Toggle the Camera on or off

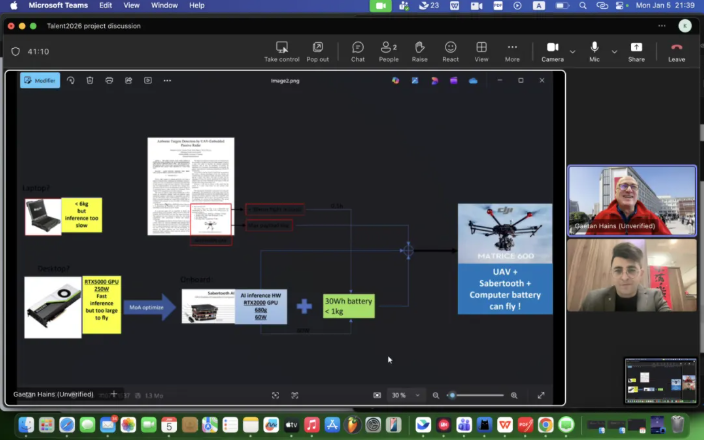click(x=552, y=51)
